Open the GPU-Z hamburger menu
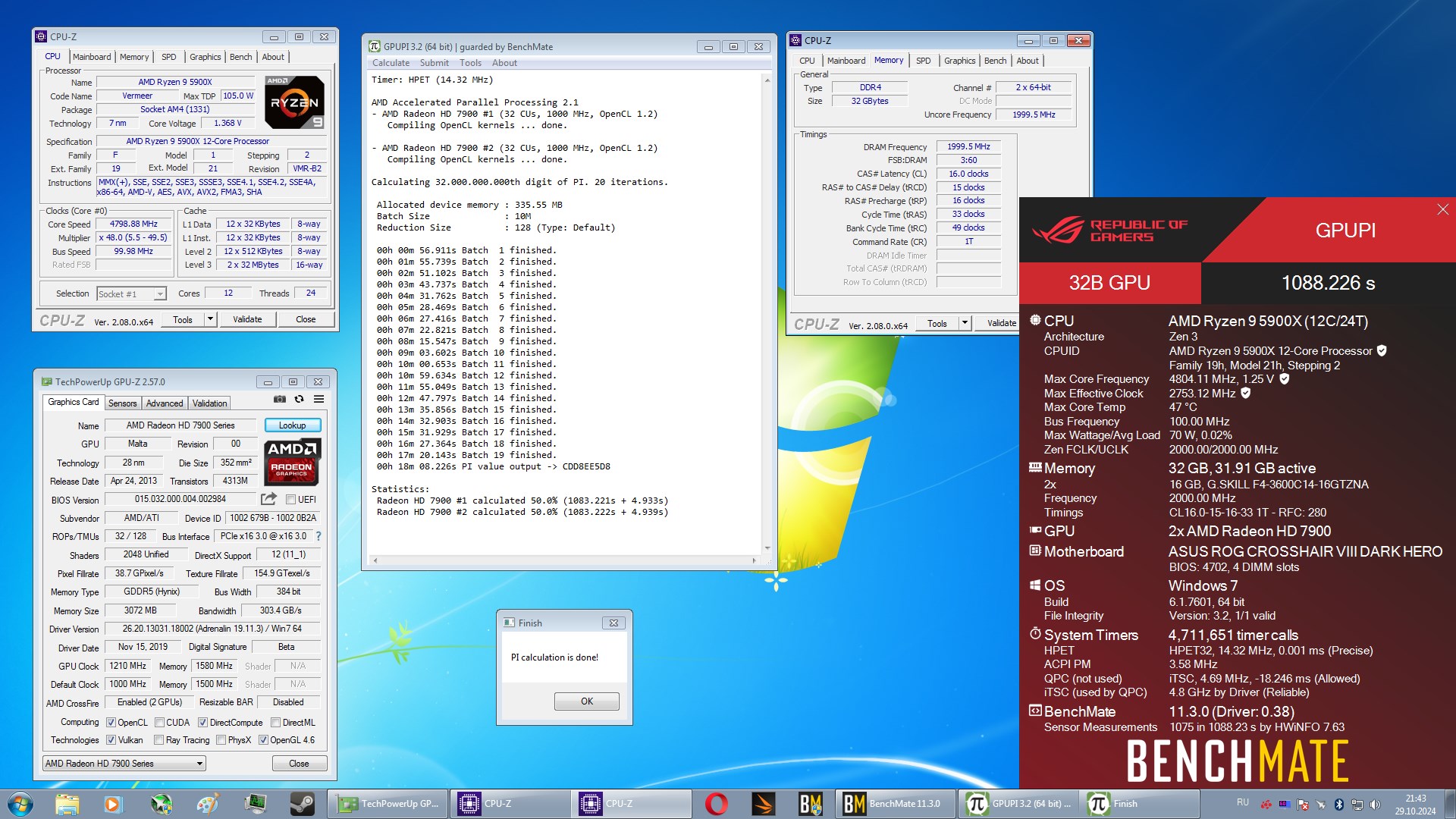The width and height of the screenshot is (1456, 819). click(319, 399)
